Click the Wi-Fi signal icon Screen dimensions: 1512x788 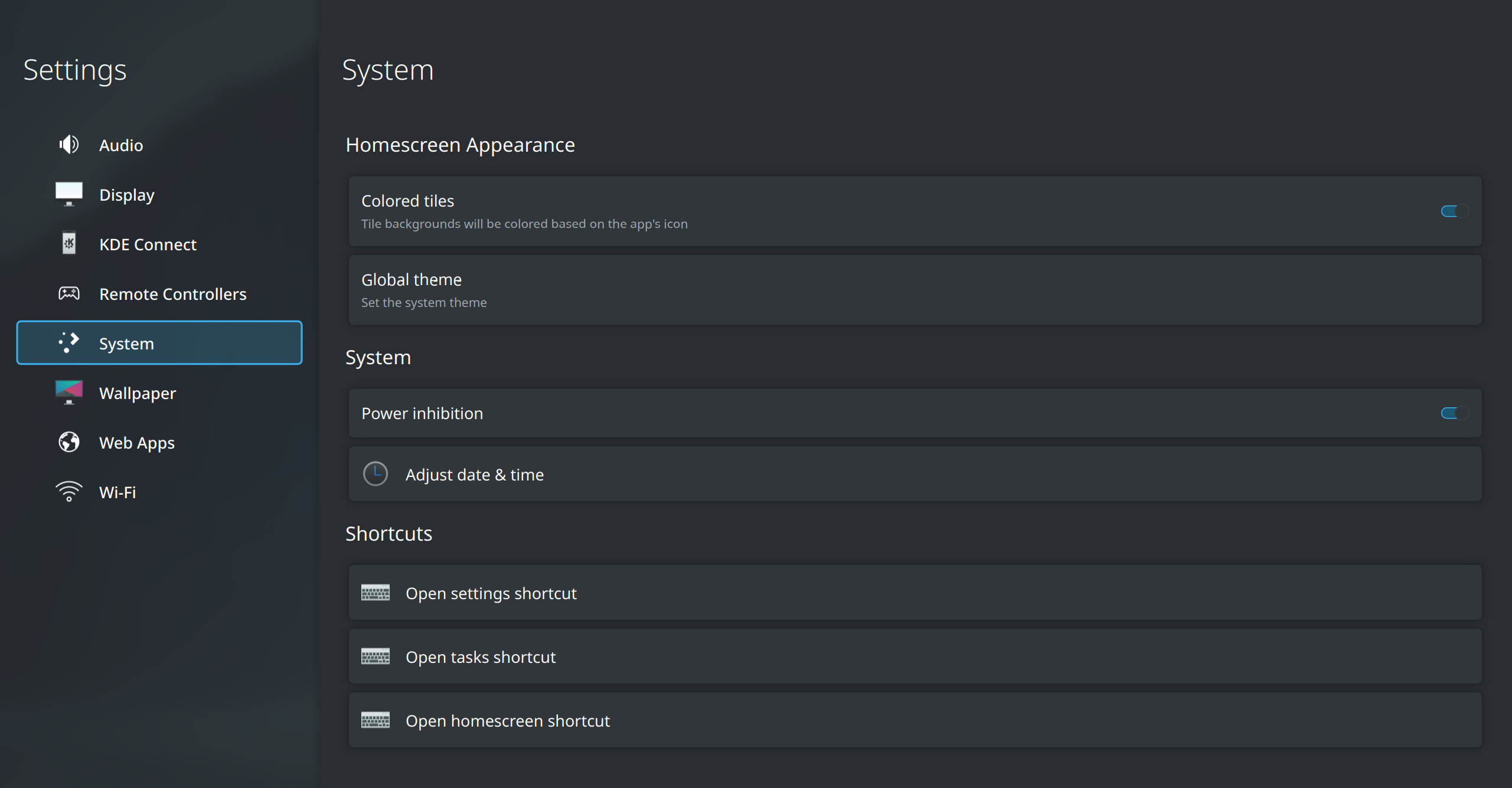(x=69, y=492)
